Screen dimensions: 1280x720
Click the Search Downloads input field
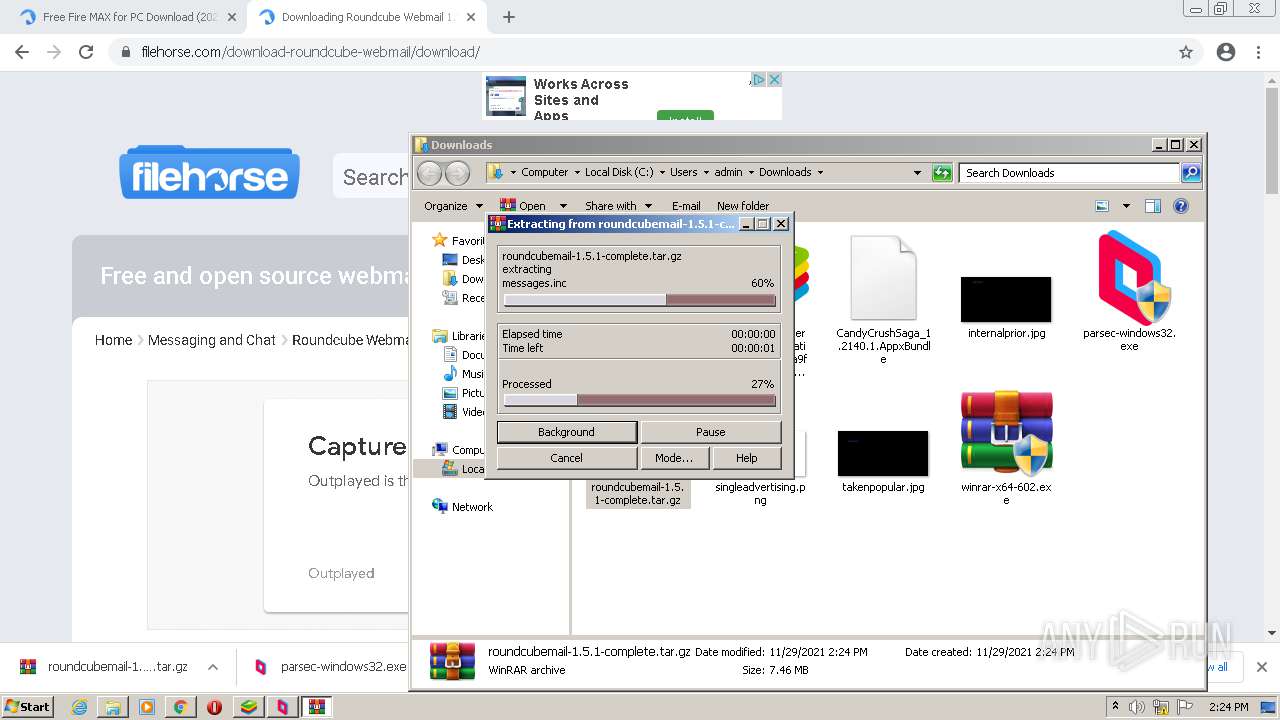tap(1069, 173)
